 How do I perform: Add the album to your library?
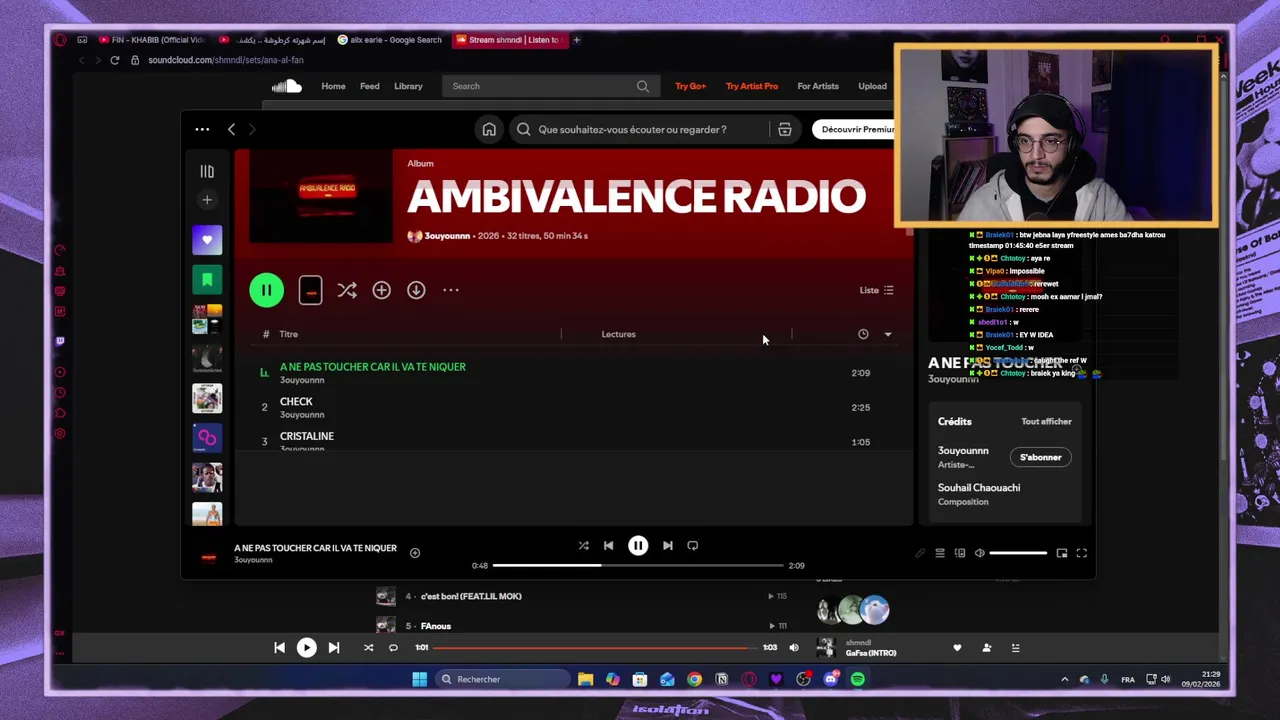(381, 290)
